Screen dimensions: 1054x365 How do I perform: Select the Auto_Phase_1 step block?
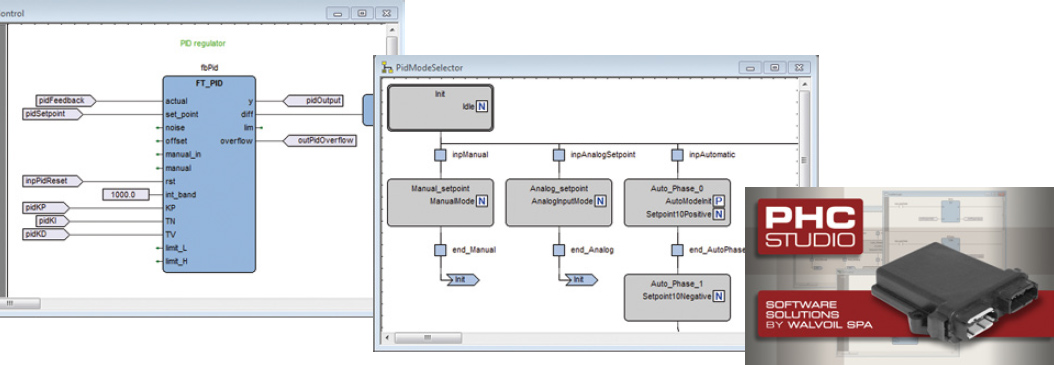point(678,297)
